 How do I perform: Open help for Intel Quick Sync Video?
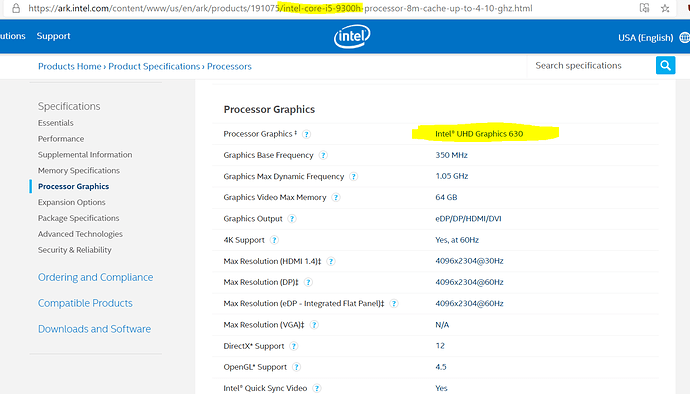click(316, 388)
